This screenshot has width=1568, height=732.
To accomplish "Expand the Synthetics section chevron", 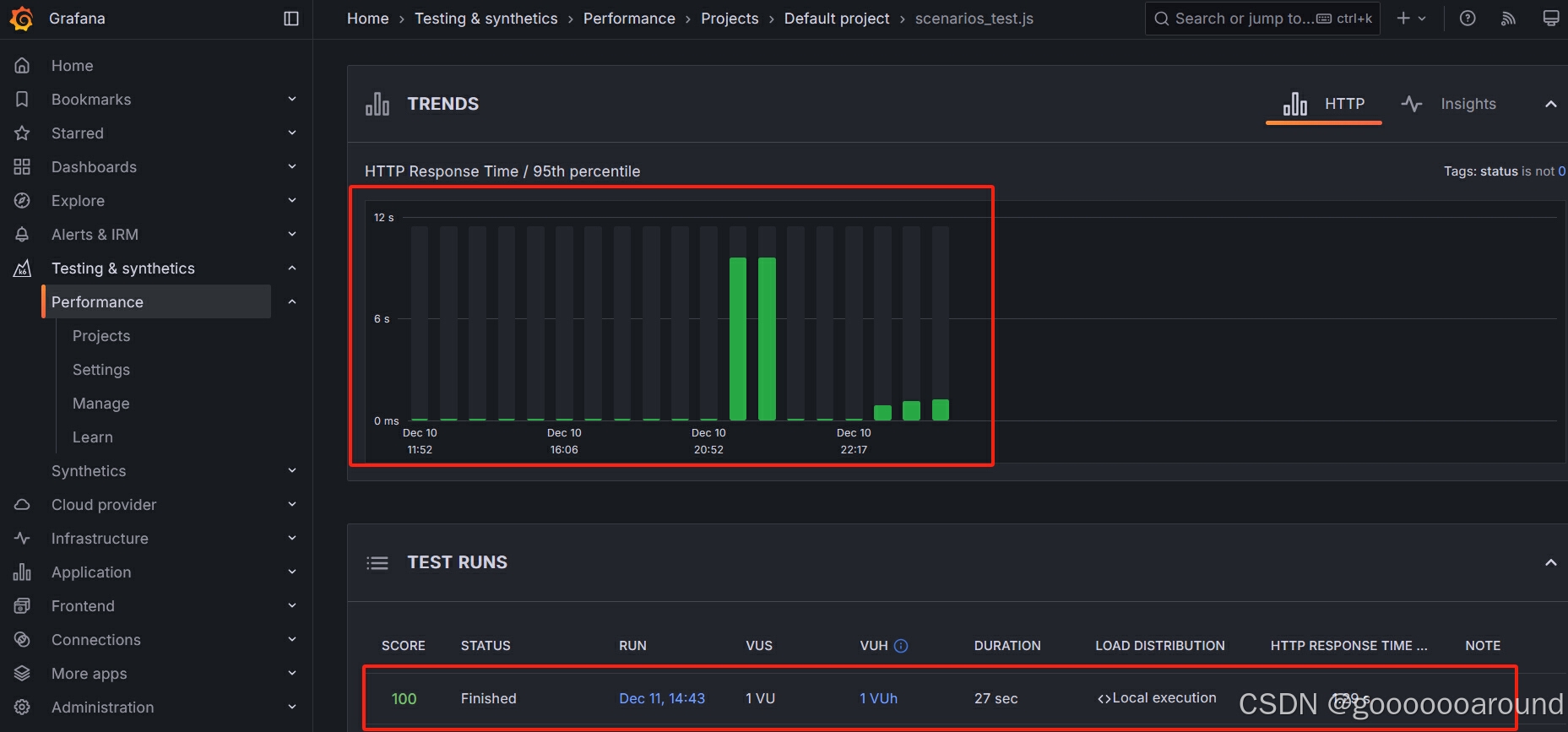I will click(292, 470).
